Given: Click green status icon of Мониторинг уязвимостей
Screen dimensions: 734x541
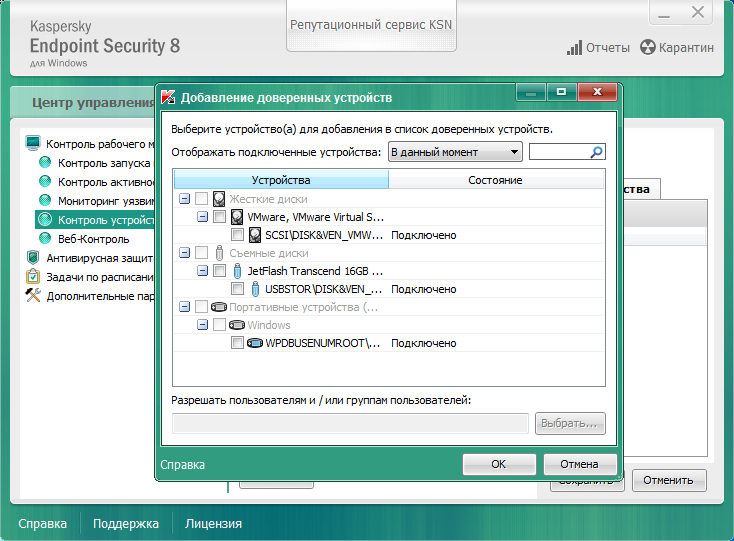Looking at the screenshot, I should point(45,200).
